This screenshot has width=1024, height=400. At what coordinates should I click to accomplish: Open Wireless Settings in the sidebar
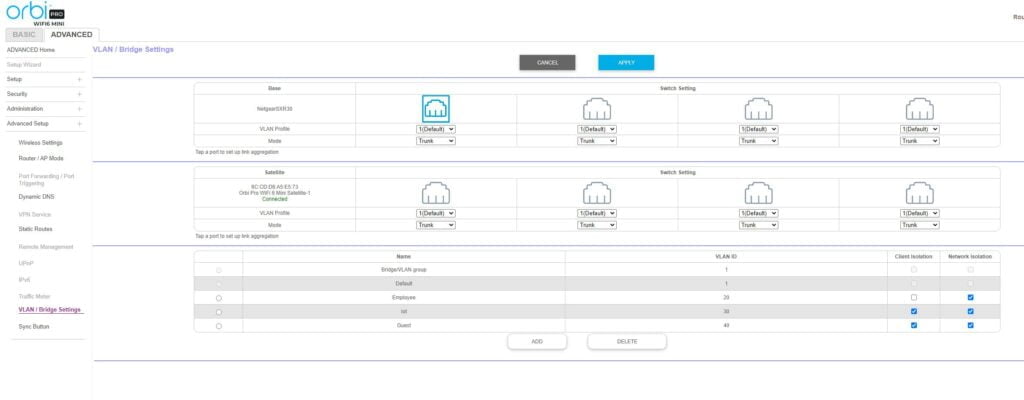pos(40,142)
